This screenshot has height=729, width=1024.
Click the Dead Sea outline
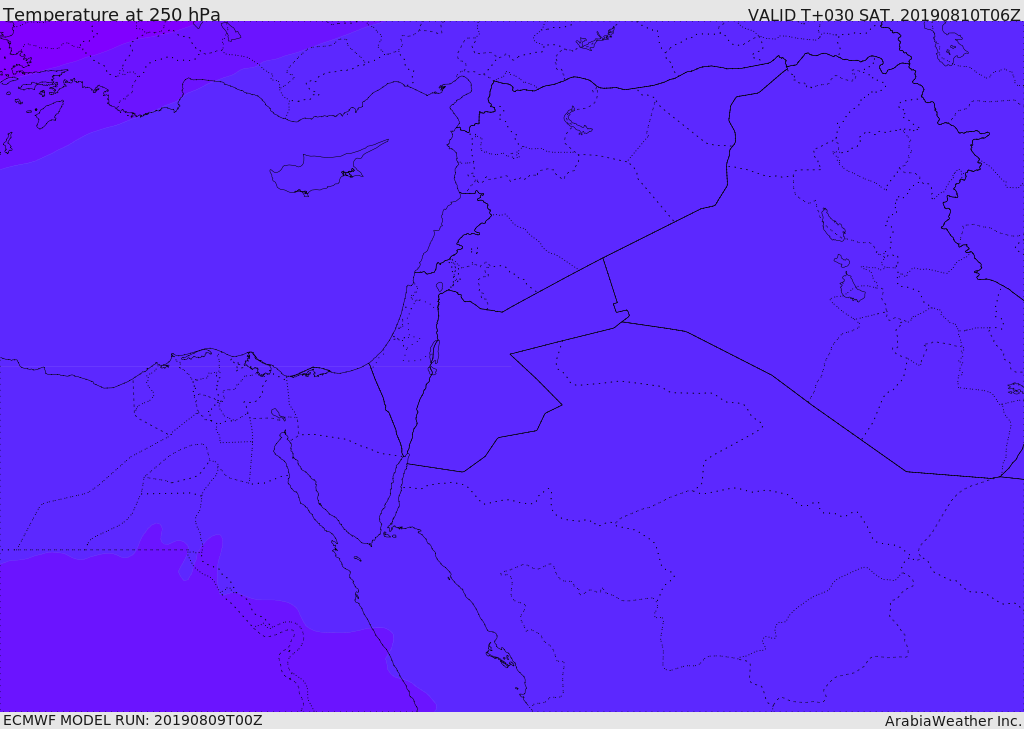tap(434, 354)
